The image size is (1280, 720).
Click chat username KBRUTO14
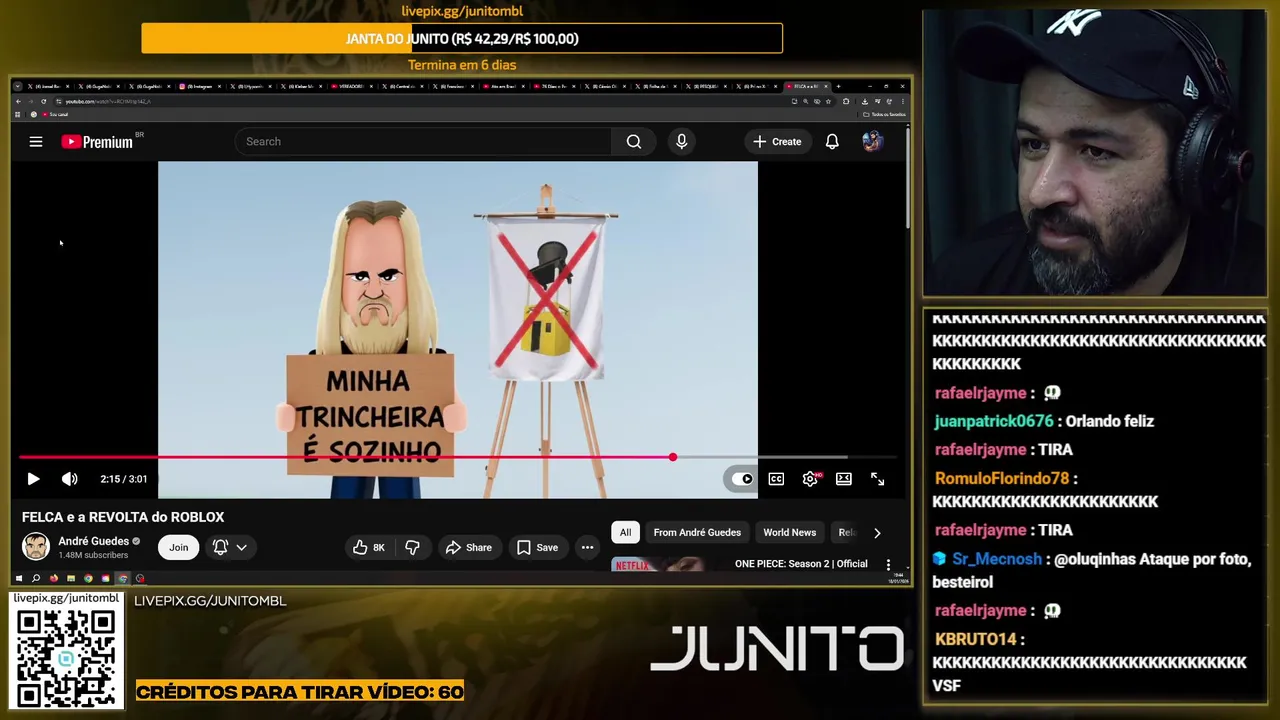tap(975, 639)
